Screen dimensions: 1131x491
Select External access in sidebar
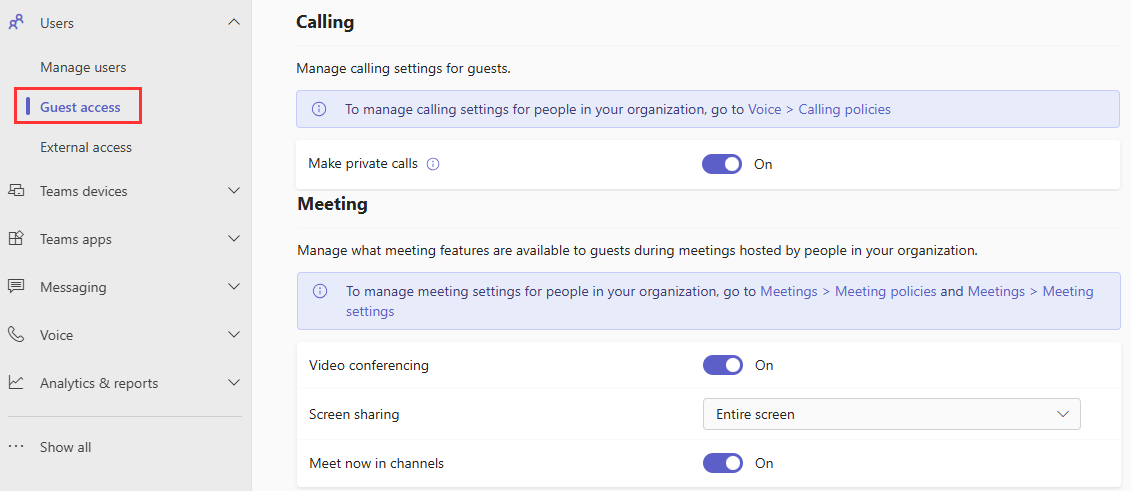(x=86, y=147)
